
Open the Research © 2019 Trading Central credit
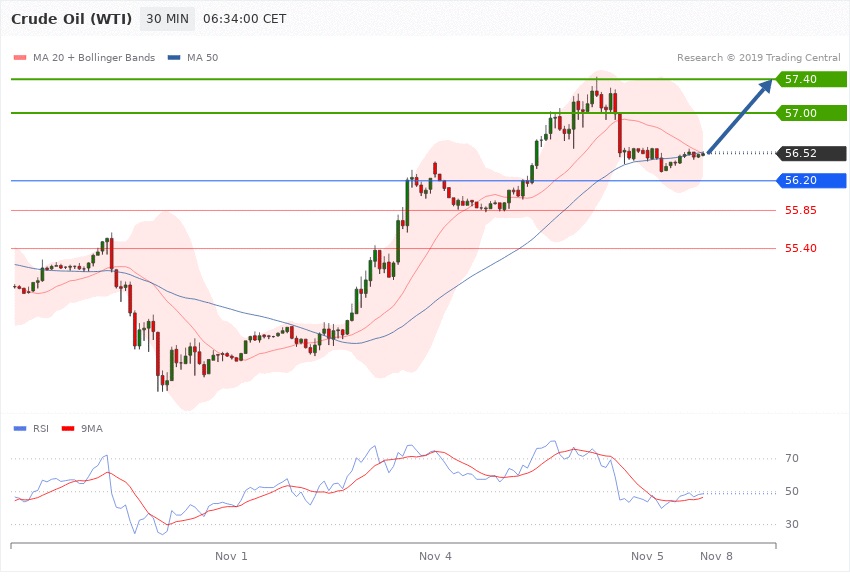[x=758, y=58]
